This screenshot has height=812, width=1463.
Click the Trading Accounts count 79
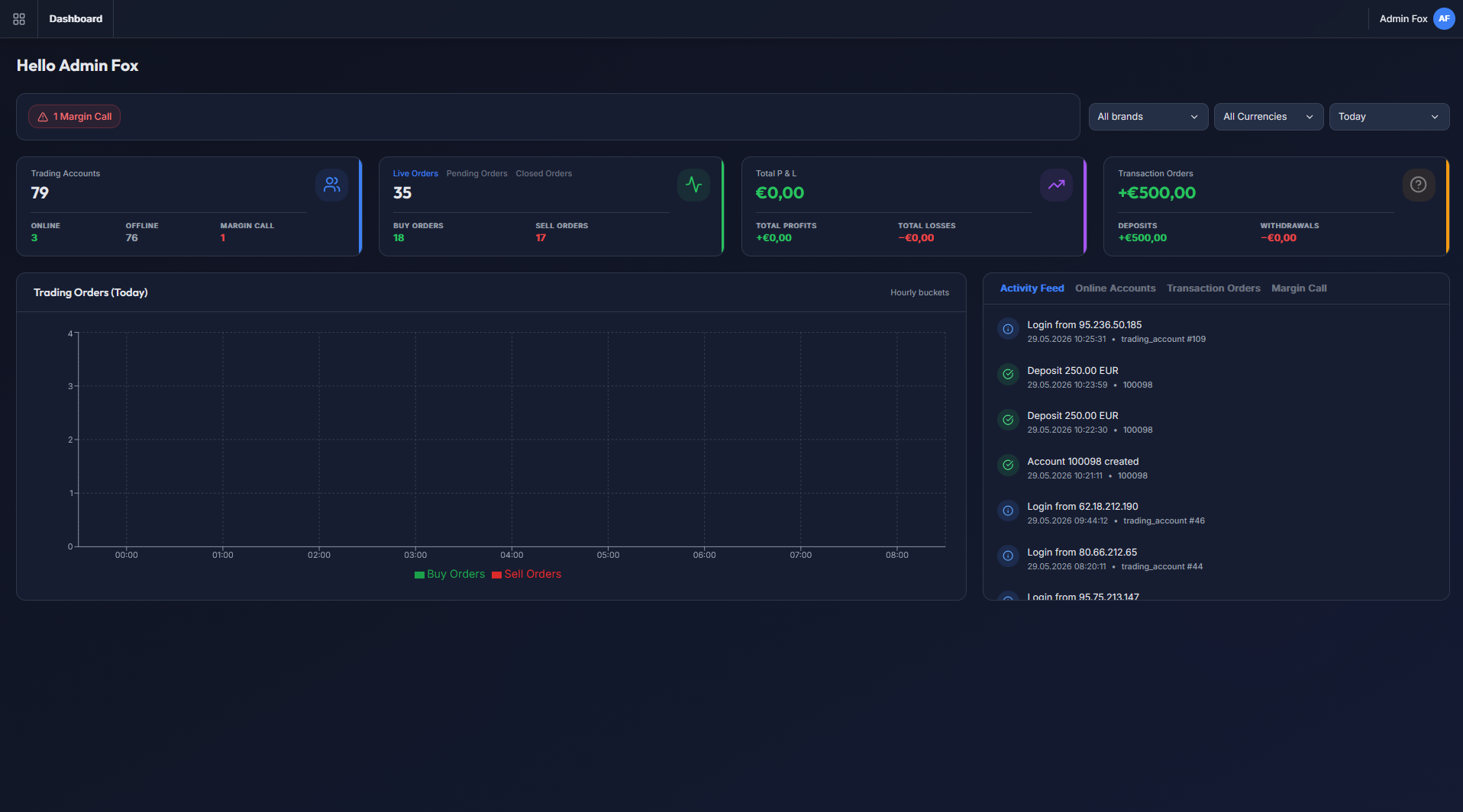pos(40,192)
